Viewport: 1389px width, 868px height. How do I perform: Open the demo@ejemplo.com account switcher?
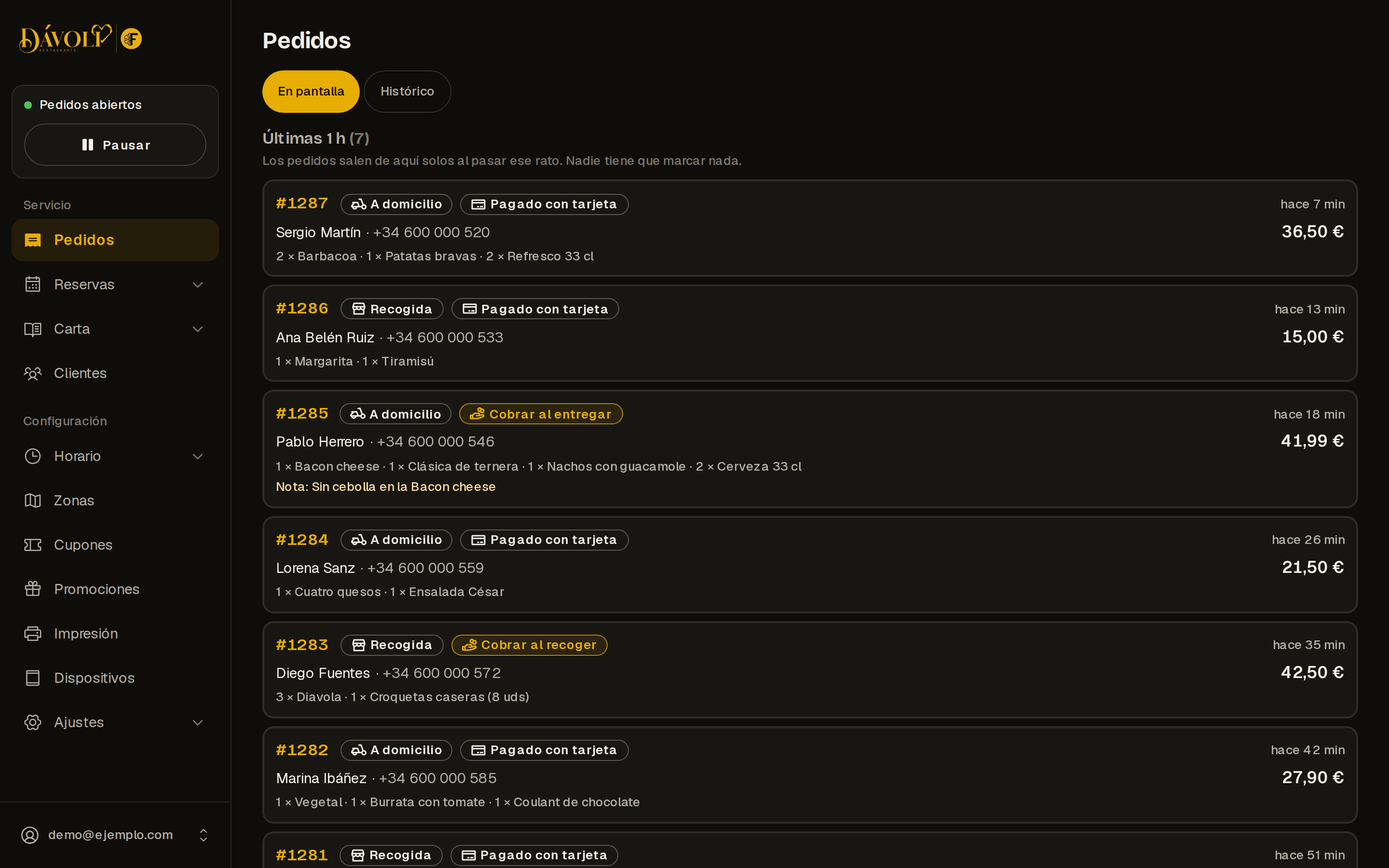(115, 835)
